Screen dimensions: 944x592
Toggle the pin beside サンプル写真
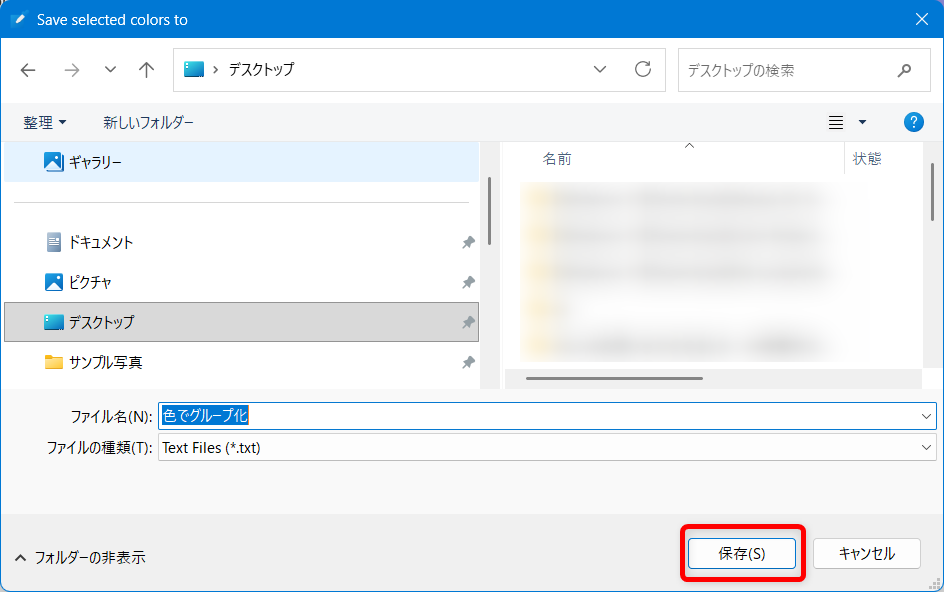(467, 362)
